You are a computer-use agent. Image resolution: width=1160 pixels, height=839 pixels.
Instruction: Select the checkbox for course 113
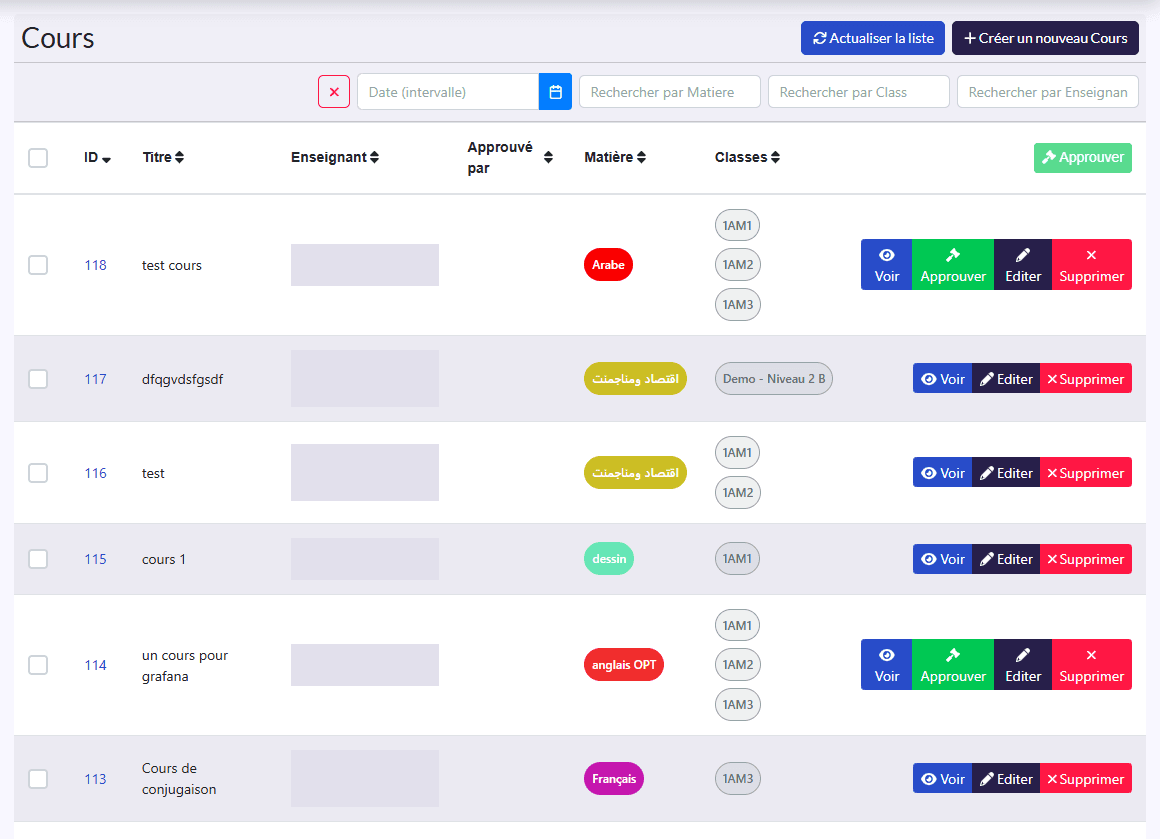[x=38, y=778]
